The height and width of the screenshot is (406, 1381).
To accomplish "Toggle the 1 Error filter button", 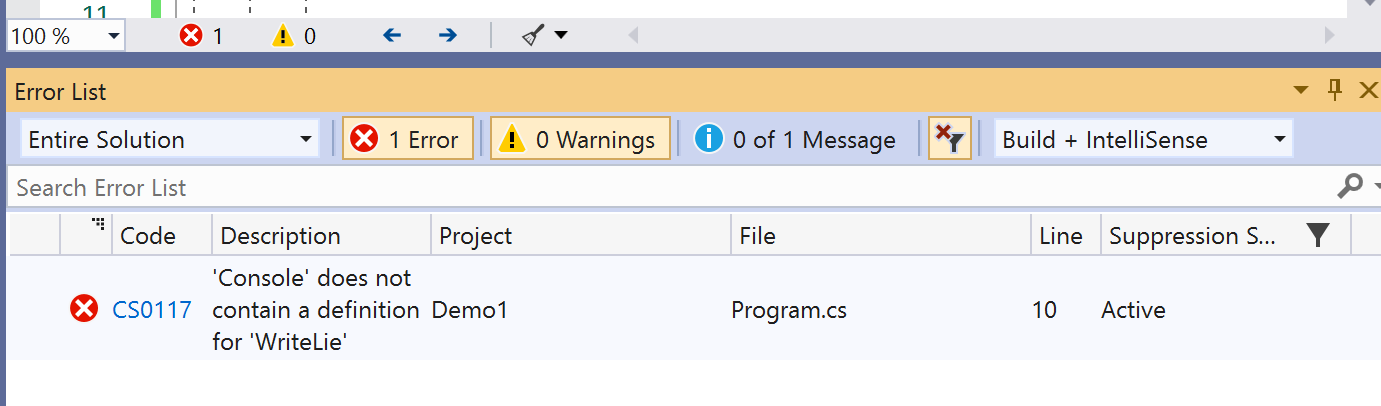I will 407,140.
